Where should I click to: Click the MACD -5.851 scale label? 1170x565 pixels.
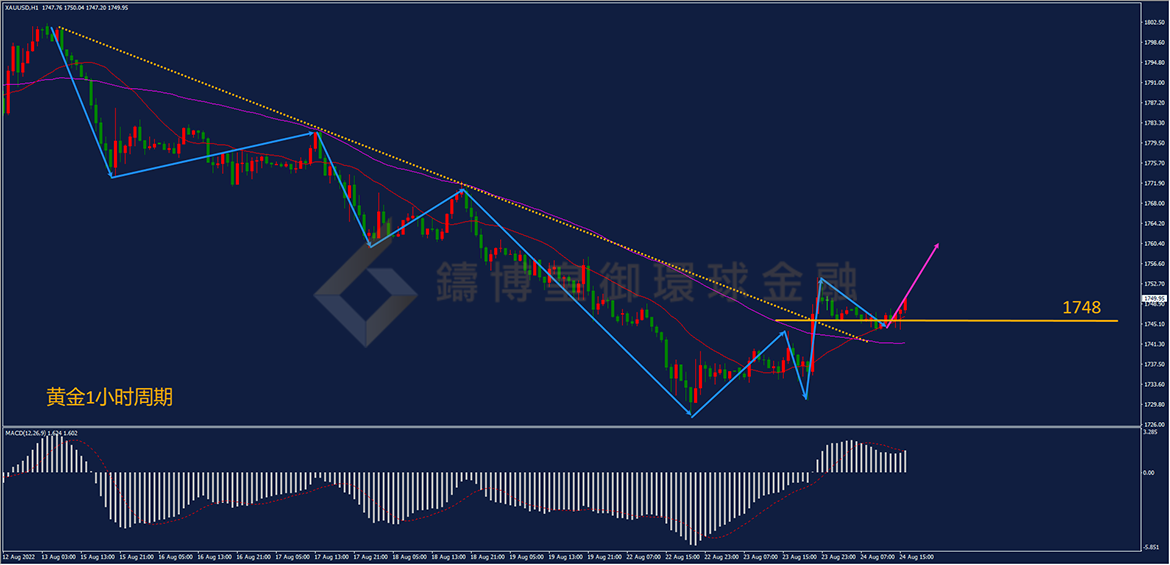point(1151,547)
